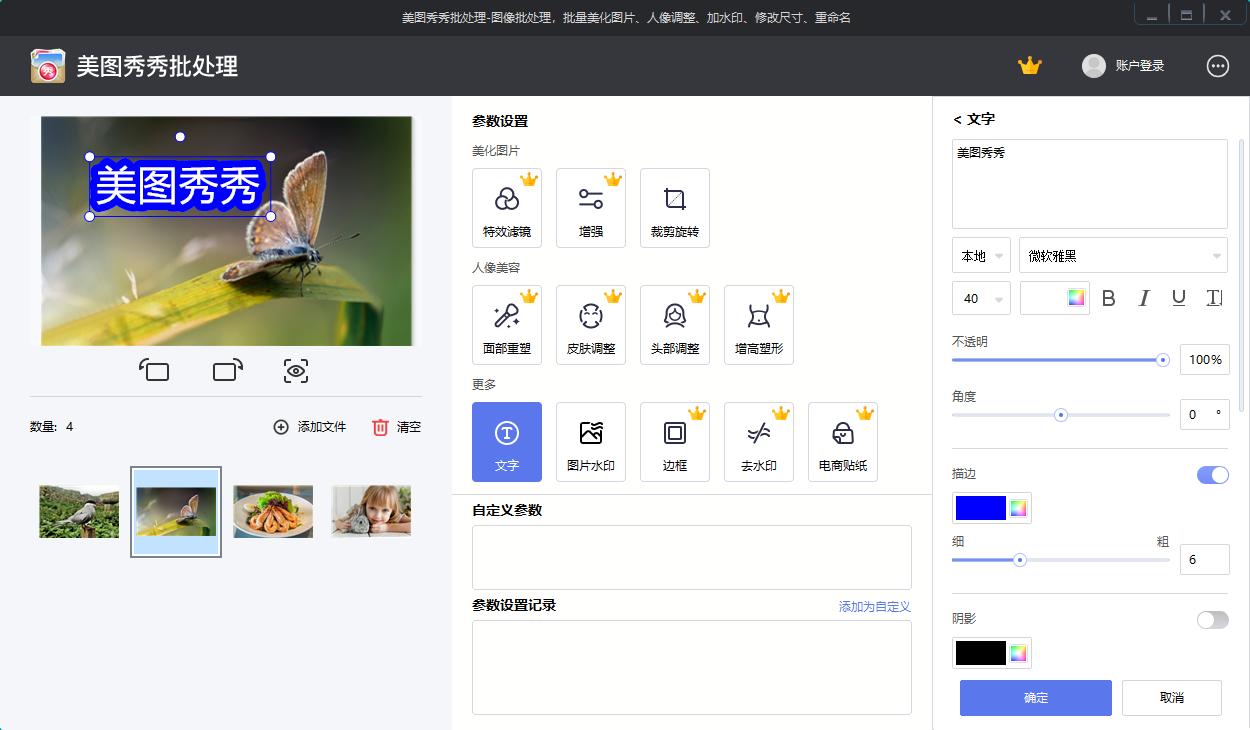
Task: Click the text rotation handle on preview
Action: point(180,137)
